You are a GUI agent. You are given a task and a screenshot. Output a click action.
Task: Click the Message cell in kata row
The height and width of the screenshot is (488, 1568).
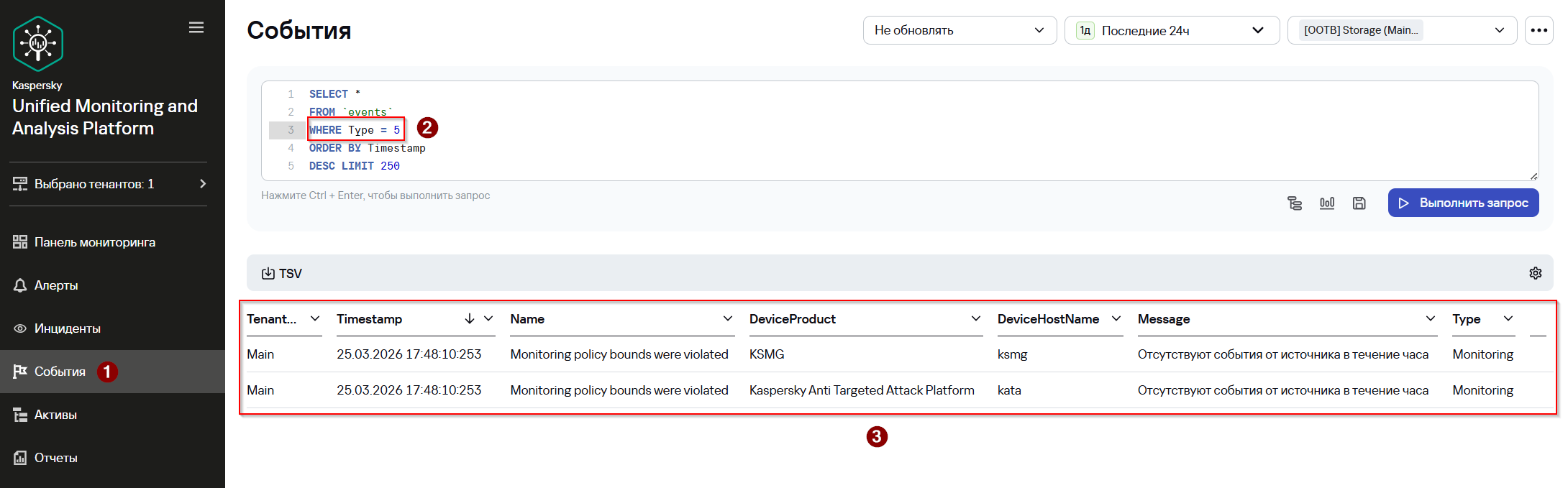tap(1283, 390)
